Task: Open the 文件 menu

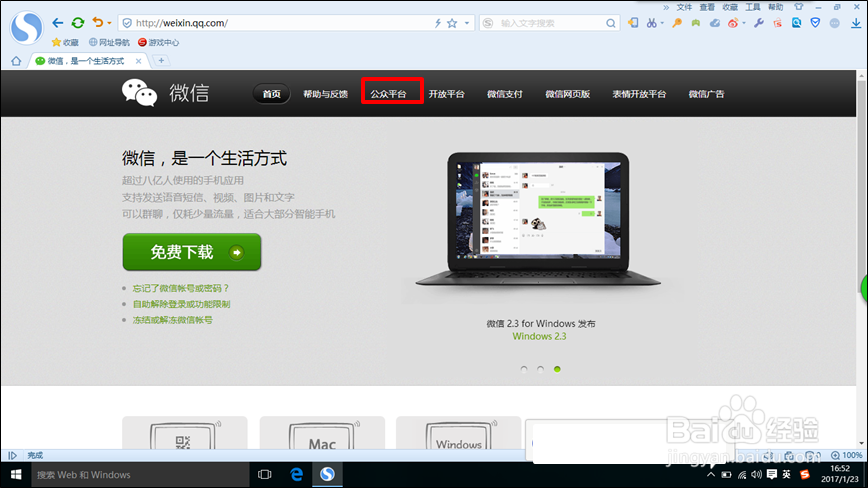Action: (x=684, y=7)
